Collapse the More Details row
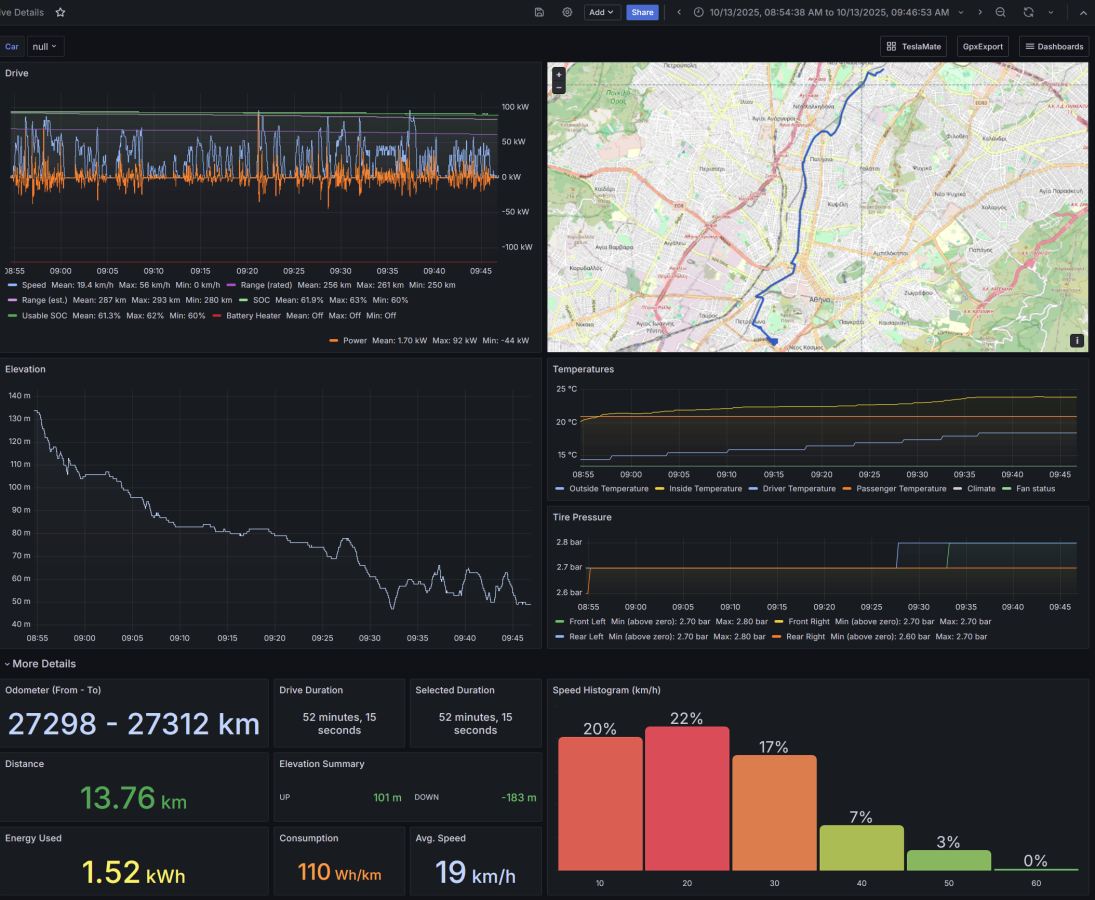 click(8, 664)
